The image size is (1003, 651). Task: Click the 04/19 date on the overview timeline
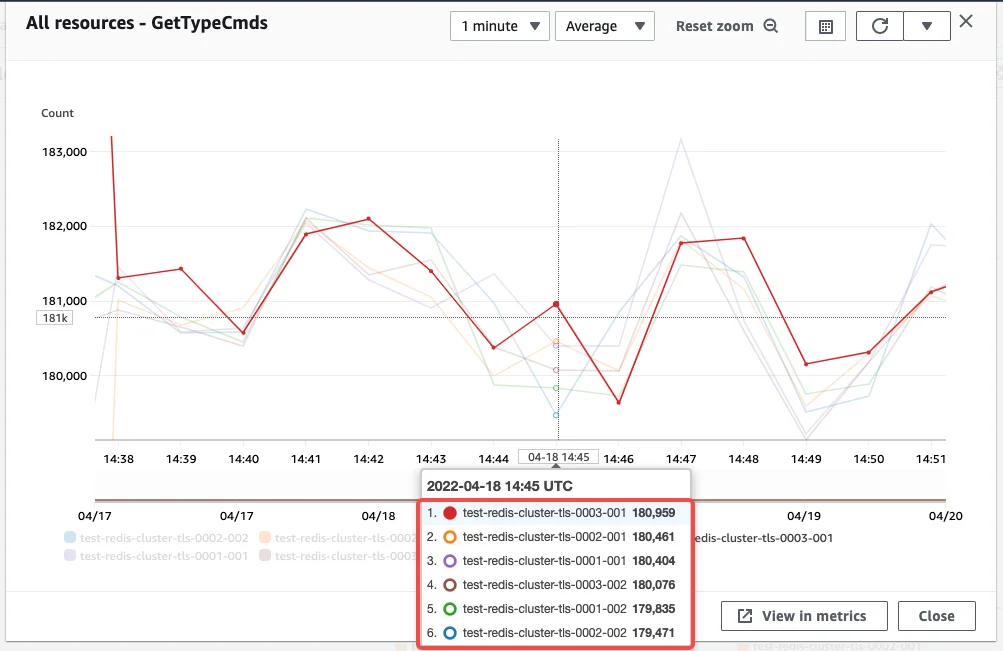coord(803,516)
